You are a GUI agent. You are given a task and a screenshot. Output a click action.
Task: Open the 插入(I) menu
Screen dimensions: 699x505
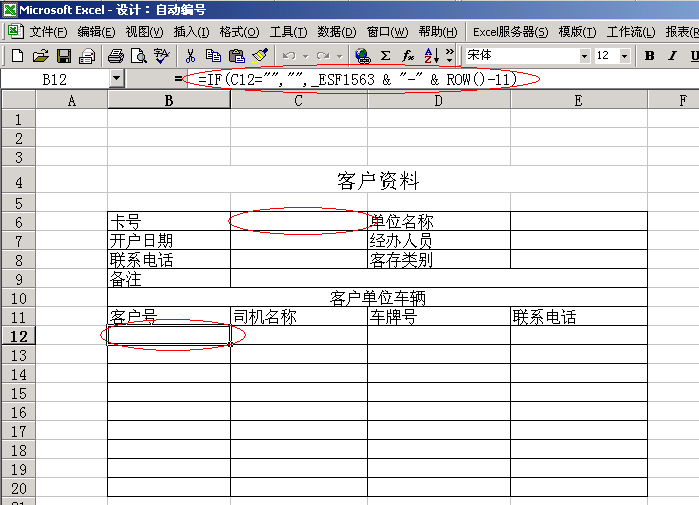192,32
